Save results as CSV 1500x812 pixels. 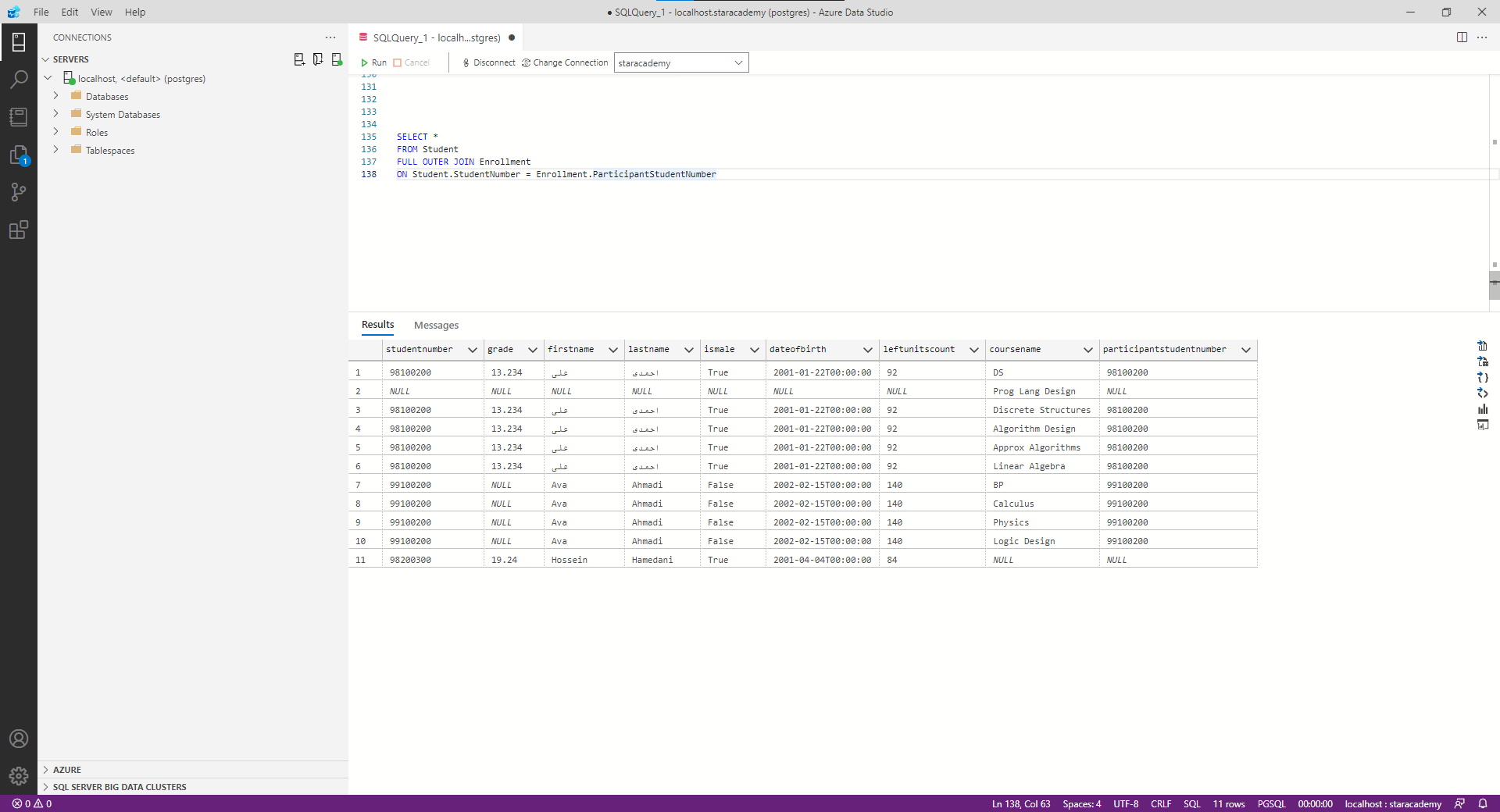click(1482, 346)
